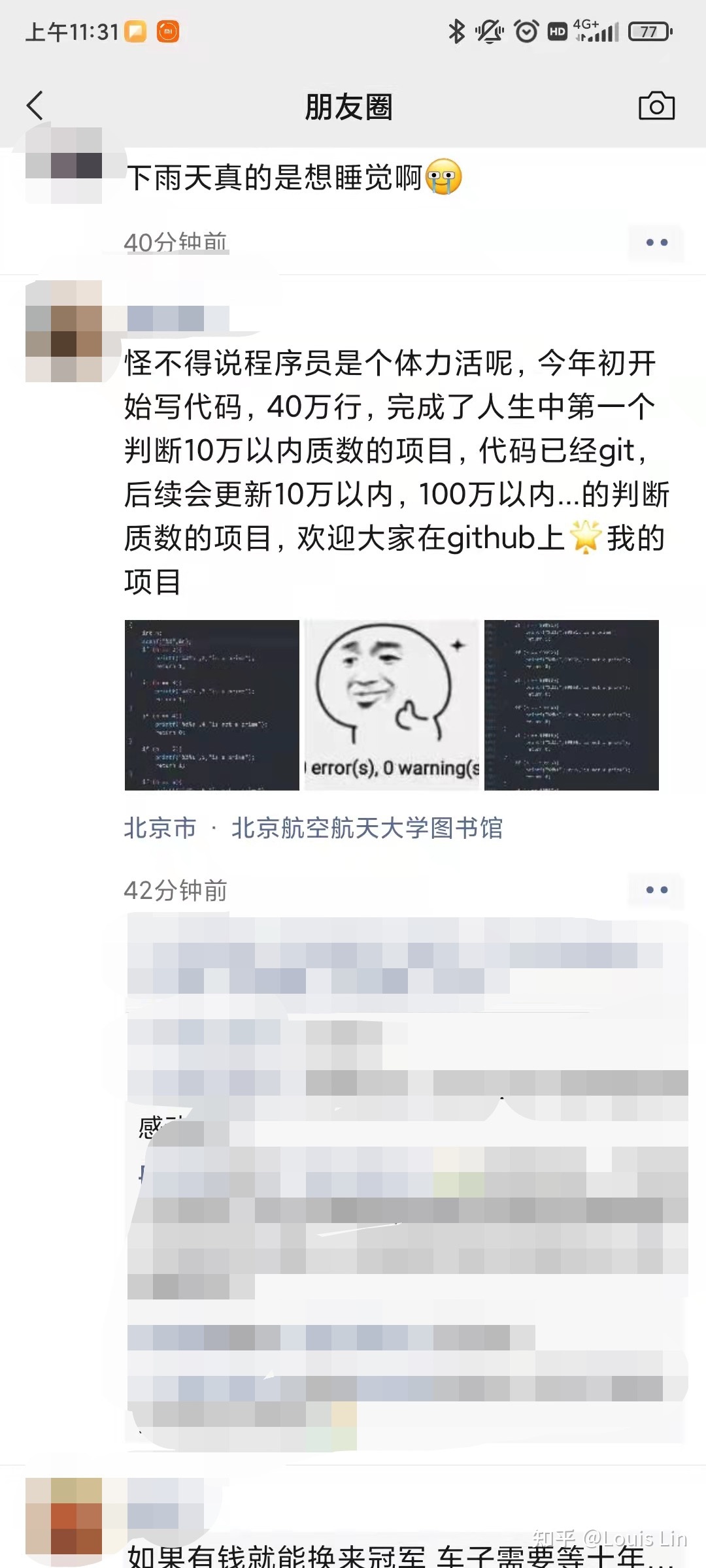Tap avatar of the rainy day post
Viewport: 706px width, 1568px height.
[x=64, y=165]
